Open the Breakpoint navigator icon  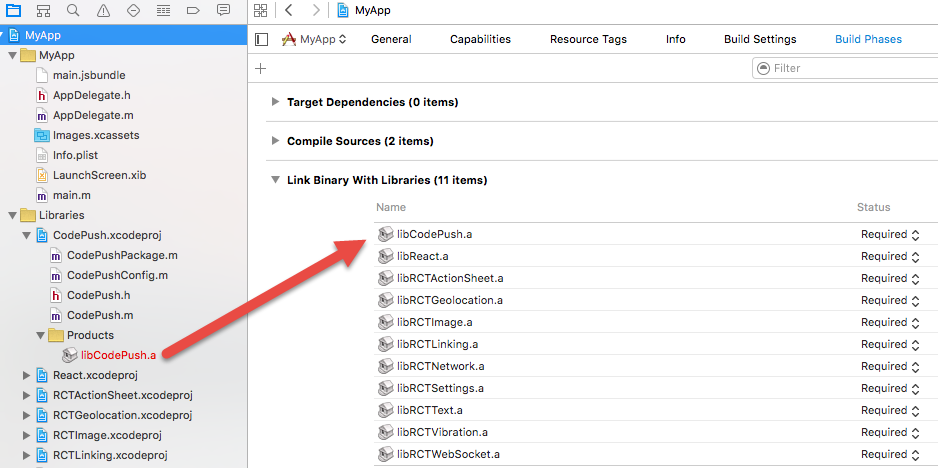193,10
